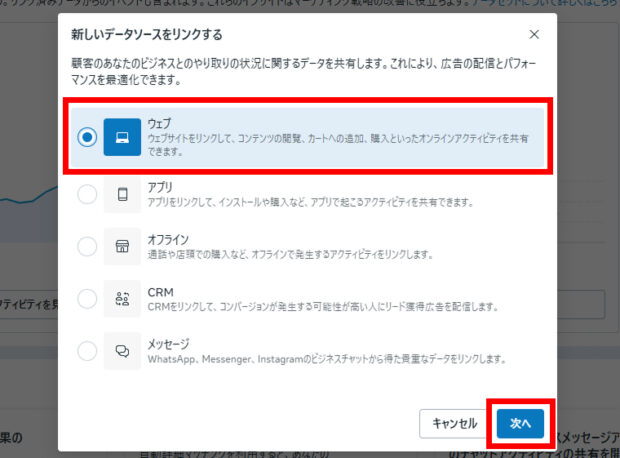
Task: Click the メッセージ option title text
Action: [x=171, y=342]
